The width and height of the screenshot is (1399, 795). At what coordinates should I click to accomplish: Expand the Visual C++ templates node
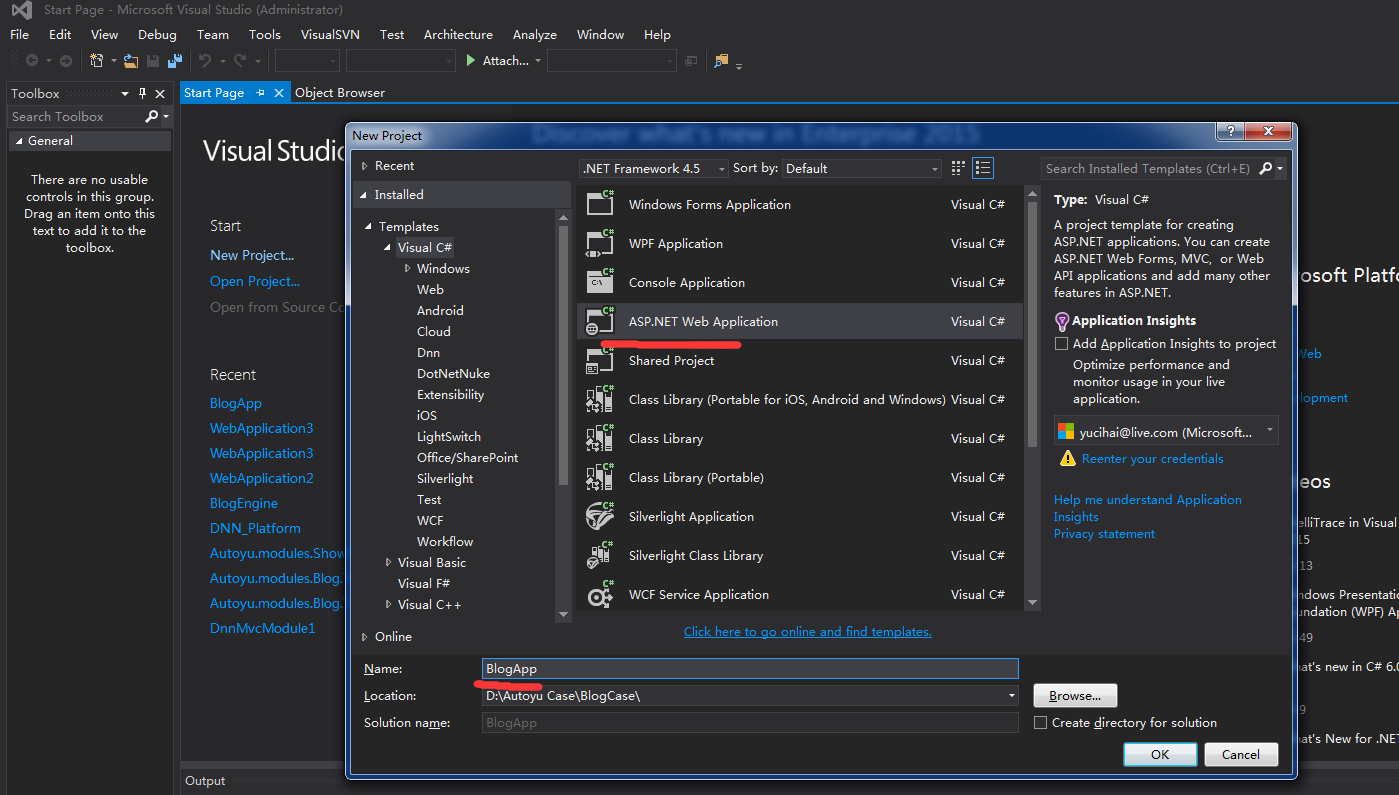(388, 604)
